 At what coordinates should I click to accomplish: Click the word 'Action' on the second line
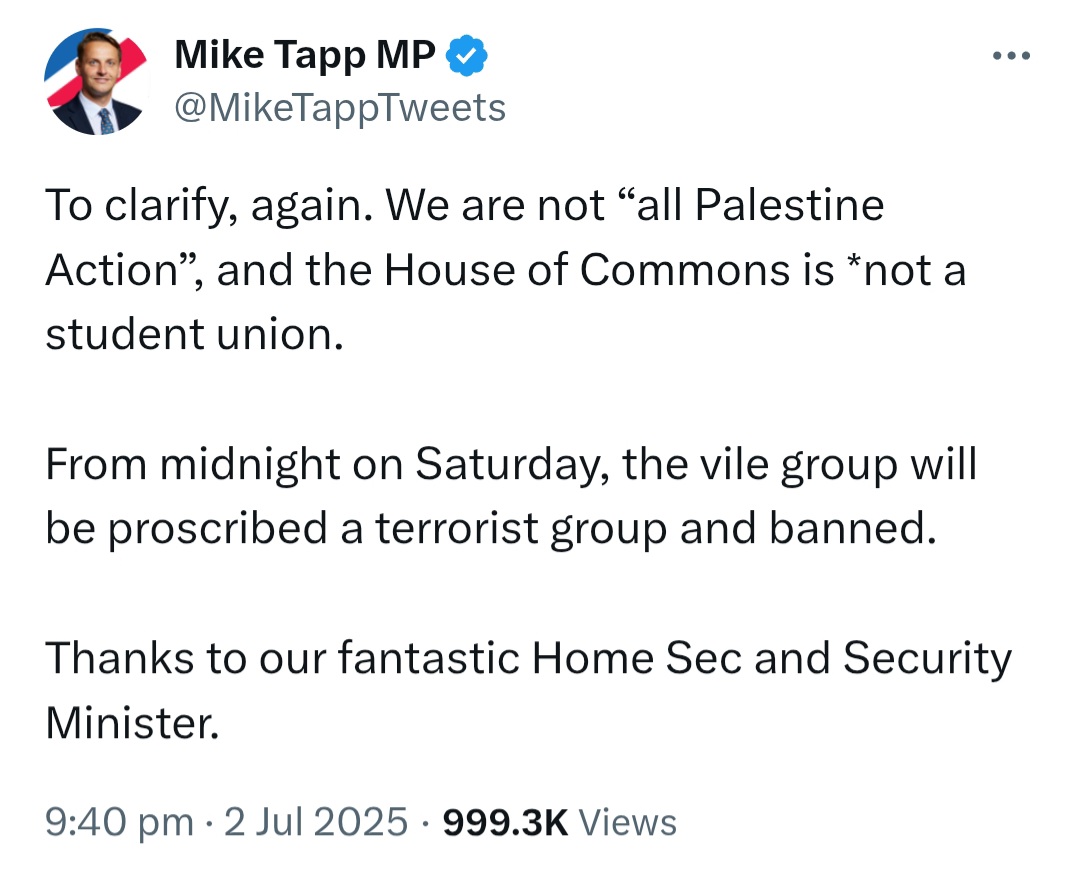(112, 269)
